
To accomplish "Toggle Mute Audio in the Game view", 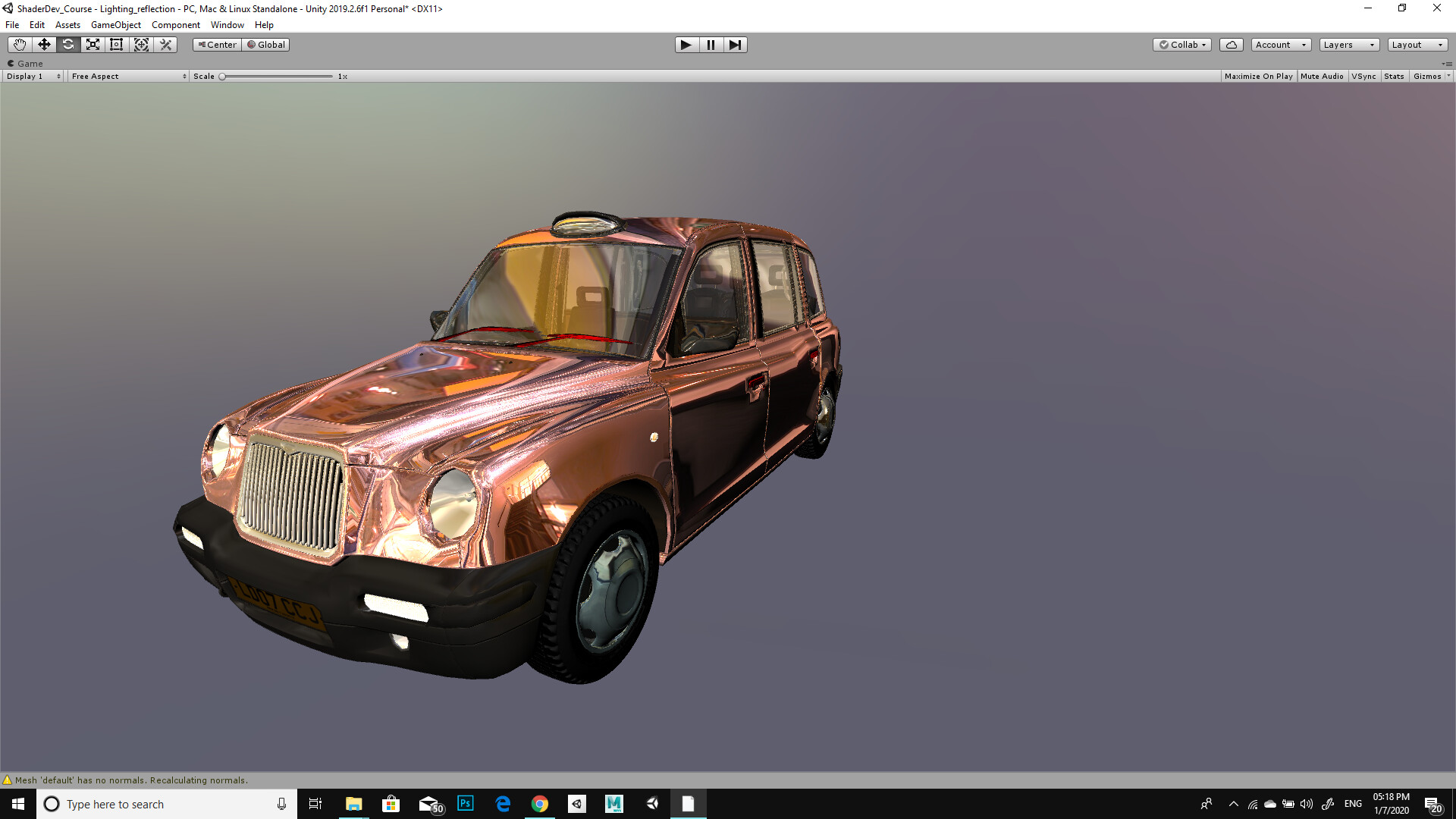I will [x=1322, y=76].
